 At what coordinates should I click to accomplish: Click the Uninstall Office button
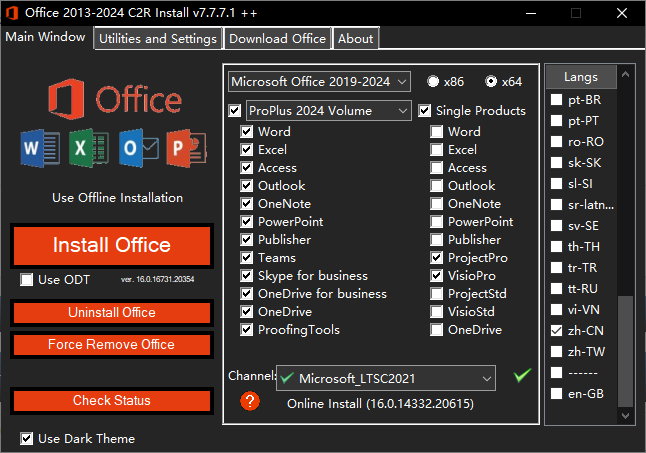point(112,313)
